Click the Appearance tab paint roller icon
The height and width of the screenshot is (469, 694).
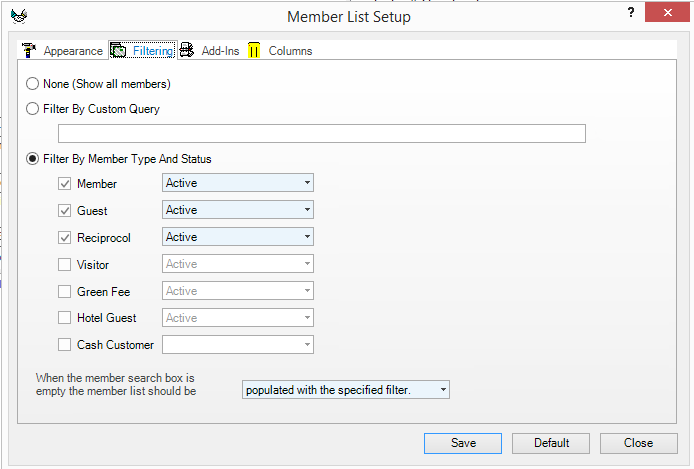[29, 51]
